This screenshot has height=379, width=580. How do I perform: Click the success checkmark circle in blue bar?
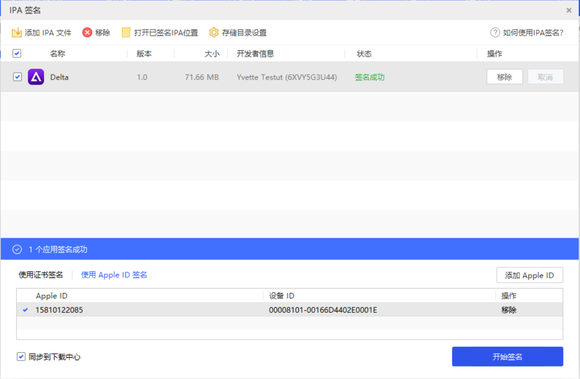[17, 250]
